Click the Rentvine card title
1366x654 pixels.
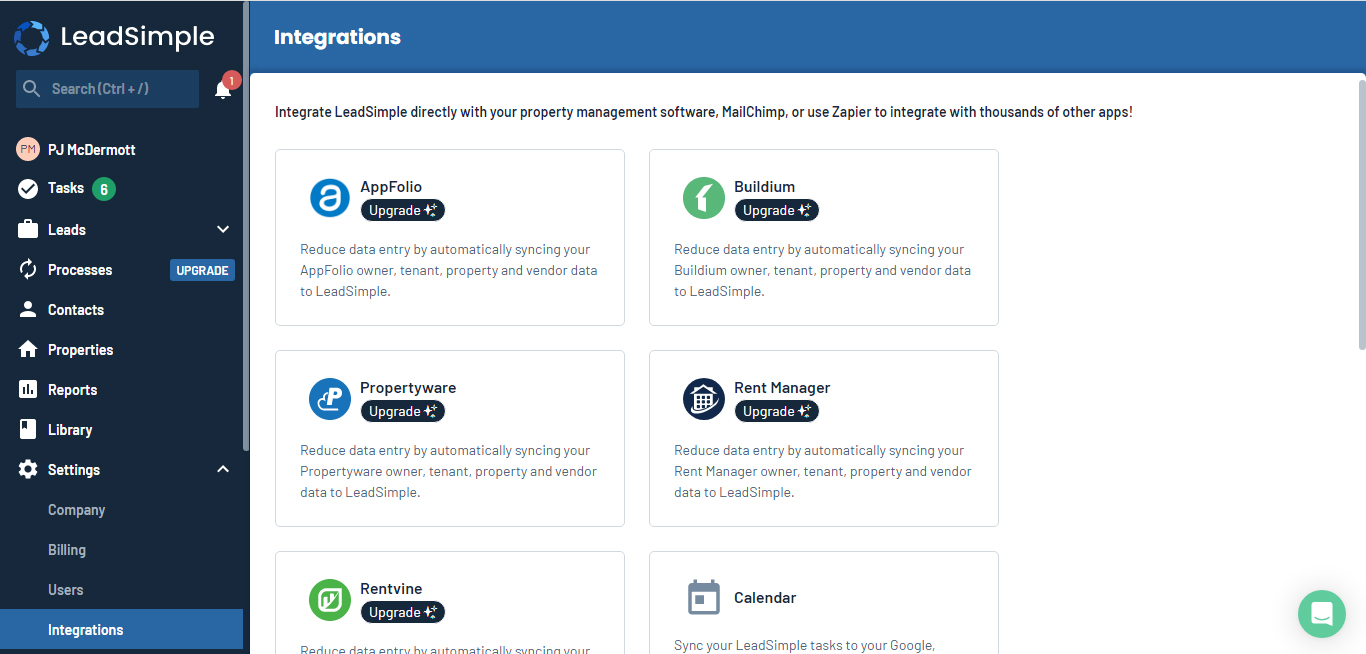point(391,589)
